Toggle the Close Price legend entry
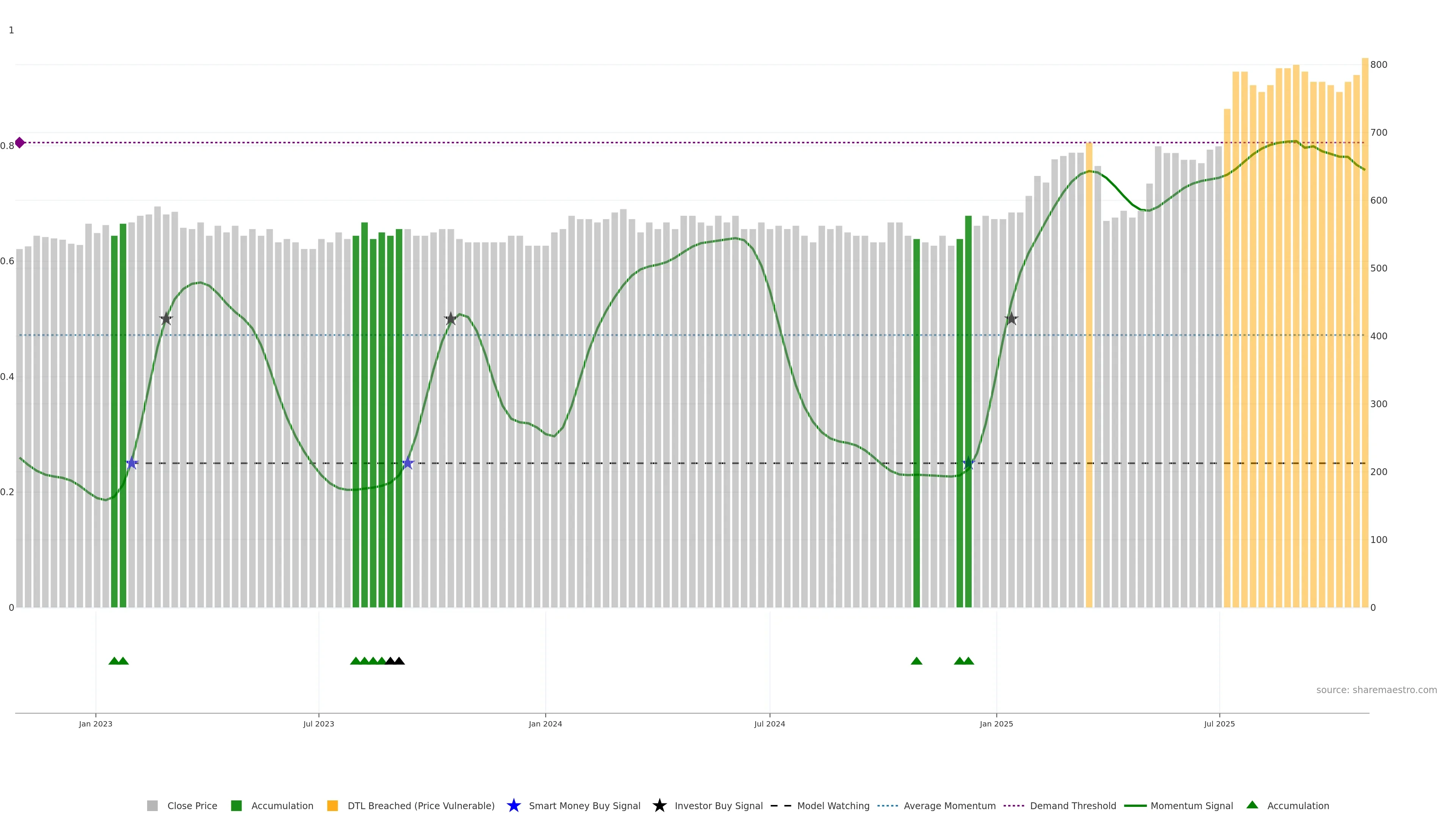Viewport: 1456px width, 819px height. click(x=191, y=805)
